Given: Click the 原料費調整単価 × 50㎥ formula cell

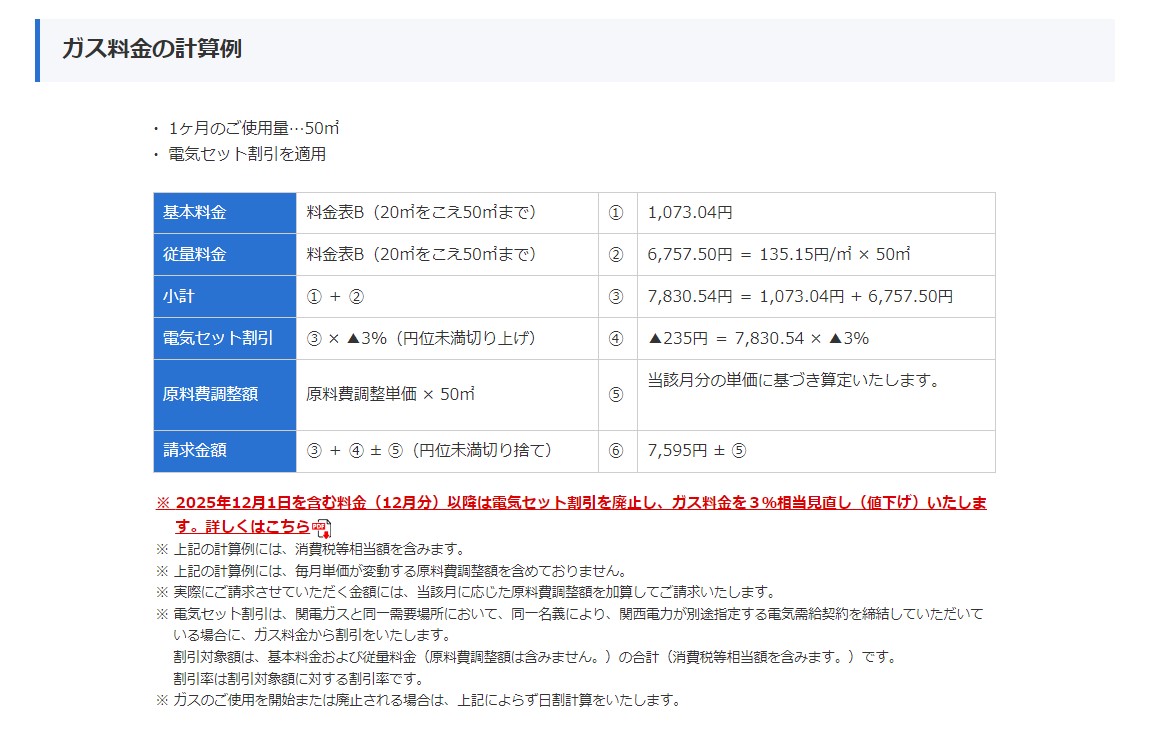Looking at the screenshot, I should [390, 394].
